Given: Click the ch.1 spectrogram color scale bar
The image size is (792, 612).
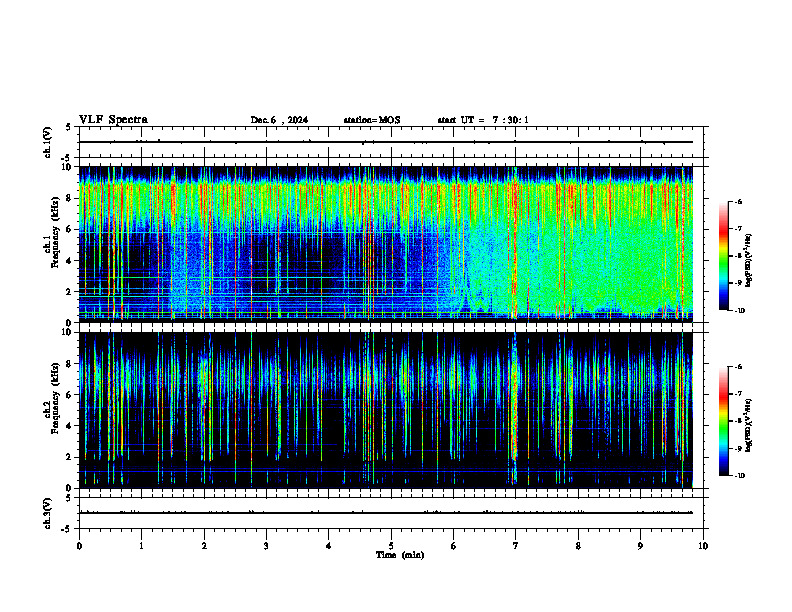Looking at the screenshot, I should tap(724, 256).
